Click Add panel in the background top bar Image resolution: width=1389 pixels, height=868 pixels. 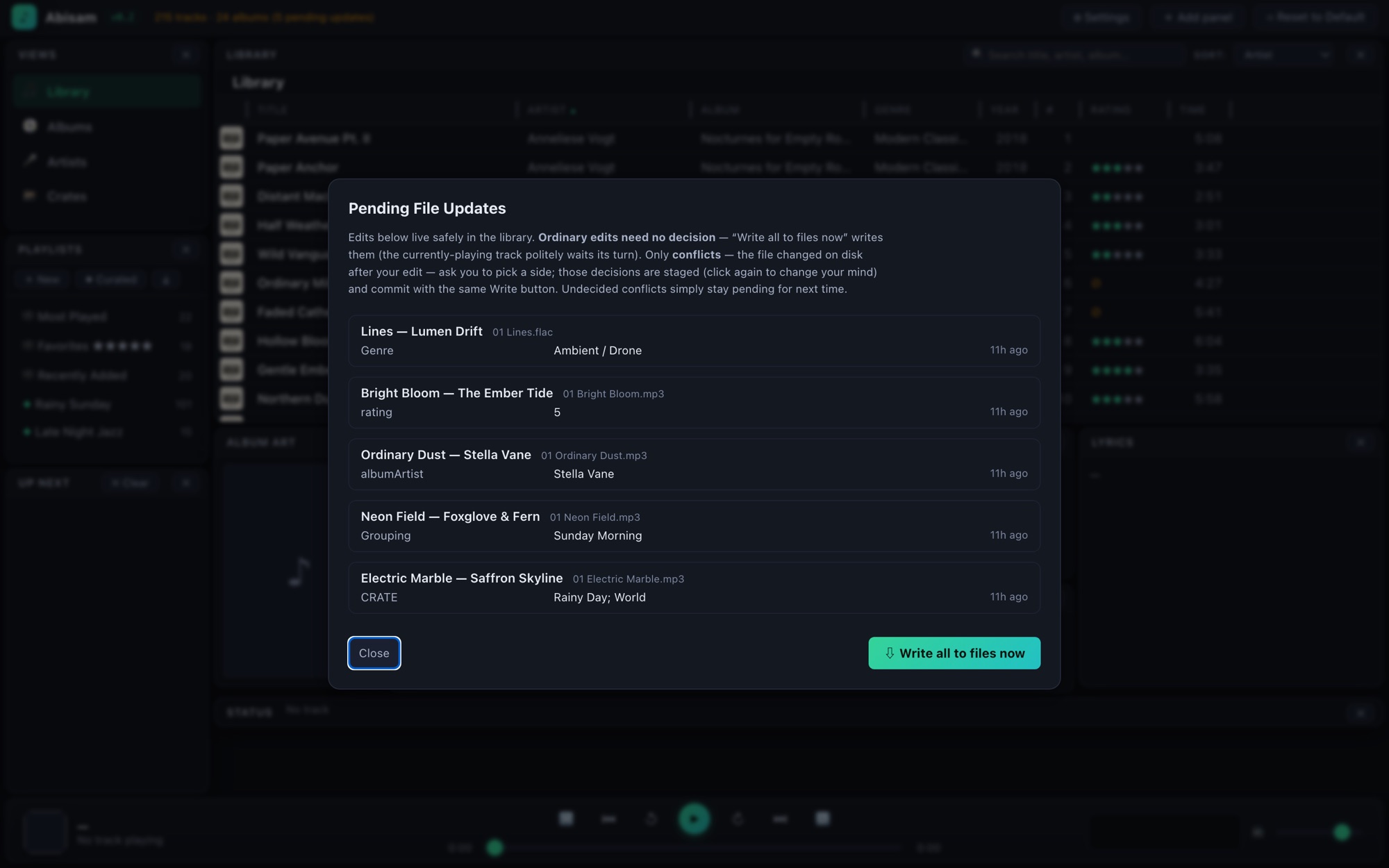(x=1198, y=17)
